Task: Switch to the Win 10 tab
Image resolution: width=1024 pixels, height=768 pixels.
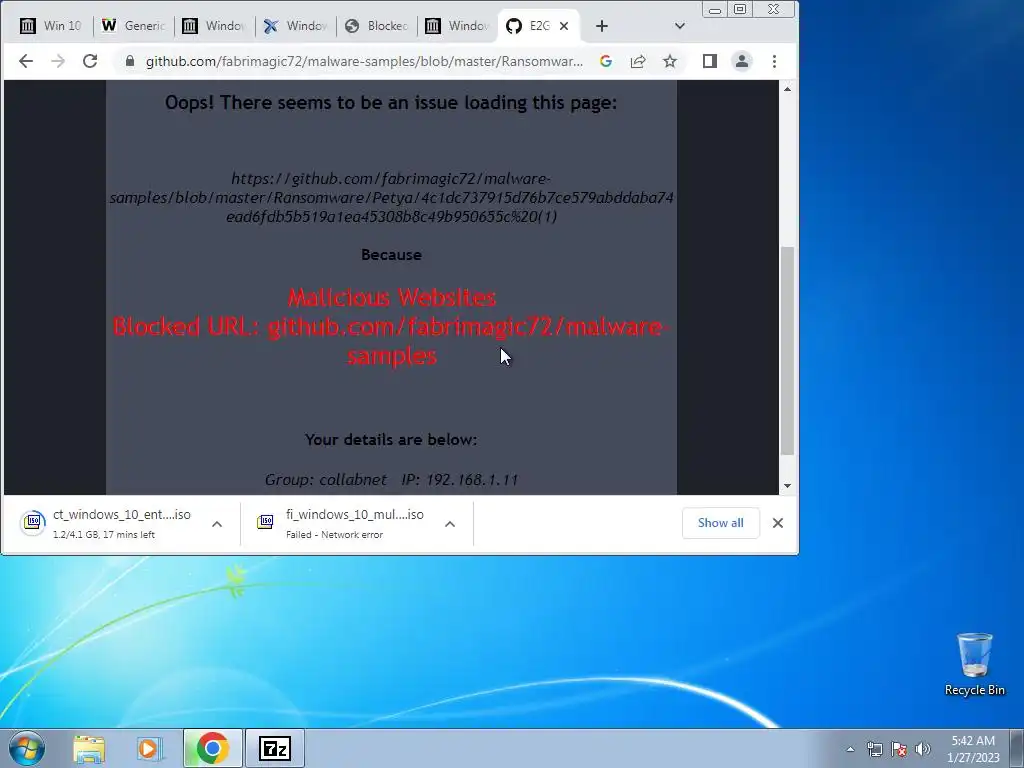Action: tap(51, 26)
